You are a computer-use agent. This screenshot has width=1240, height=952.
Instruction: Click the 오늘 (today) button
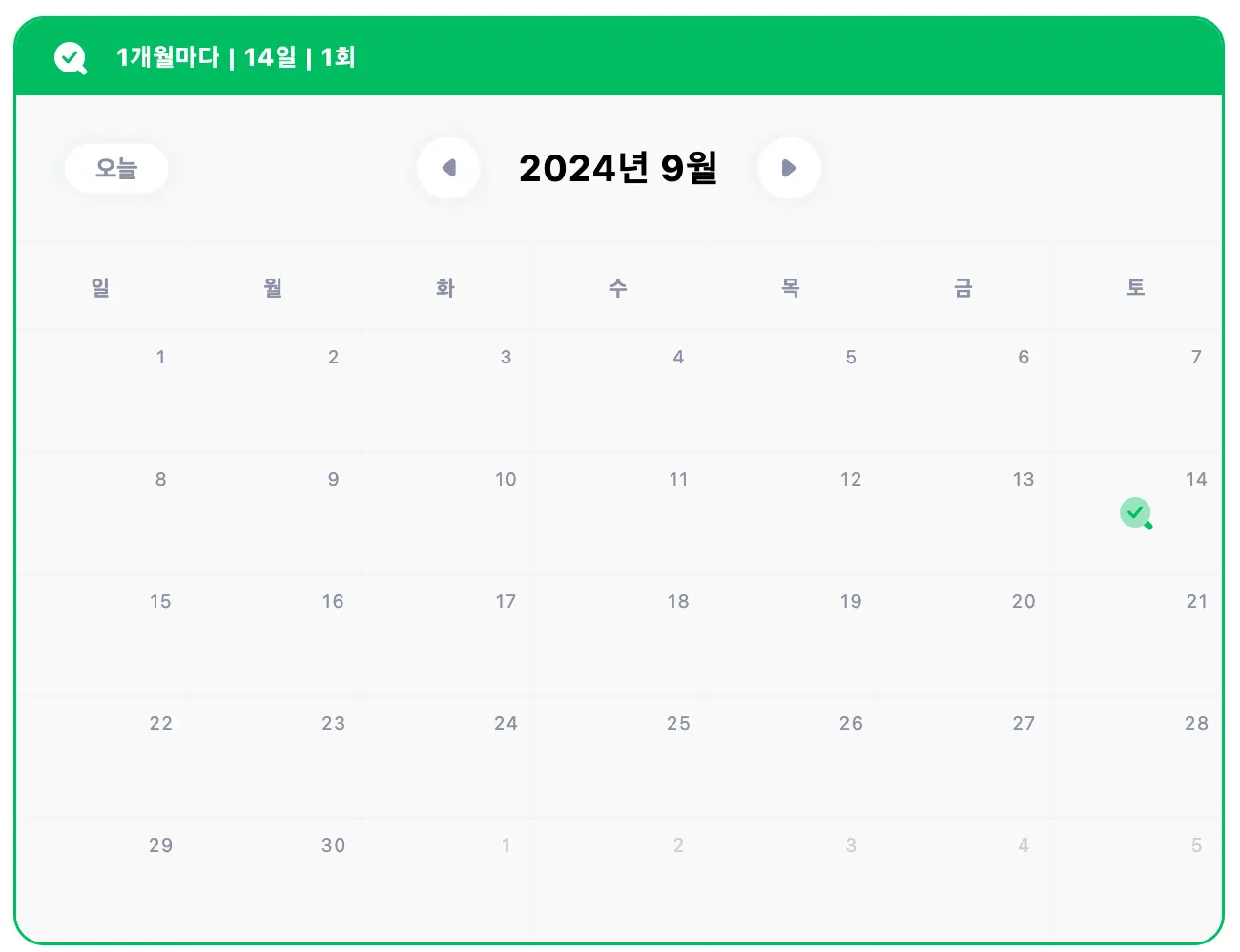point(116,169)
